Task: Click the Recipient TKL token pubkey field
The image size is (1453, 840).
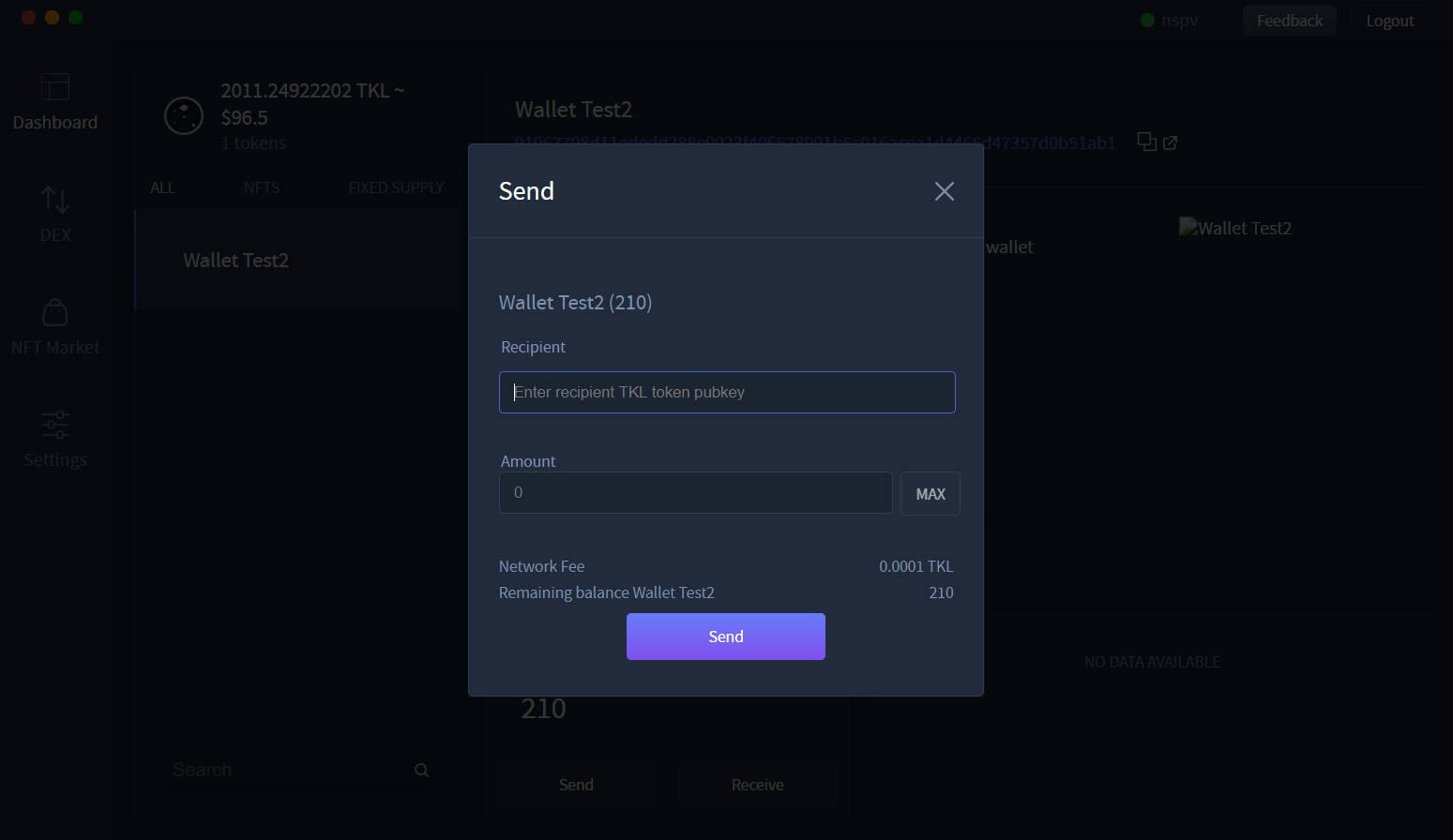Action: click(x=727, y=392)
